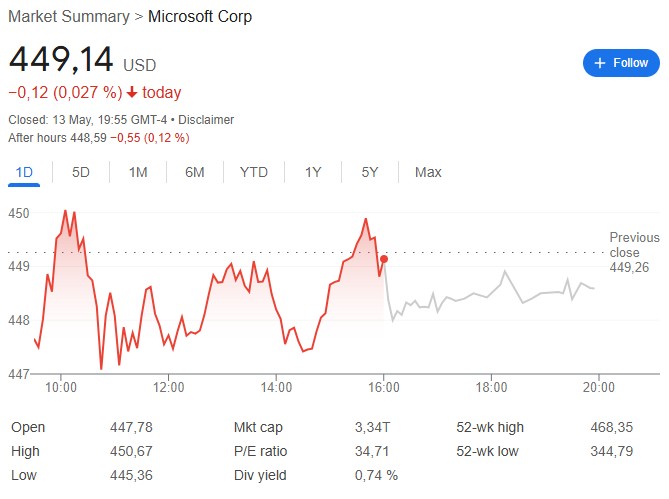The image size is (669, 499).
Task: View the 5Y price history
Action: (370, 172)
